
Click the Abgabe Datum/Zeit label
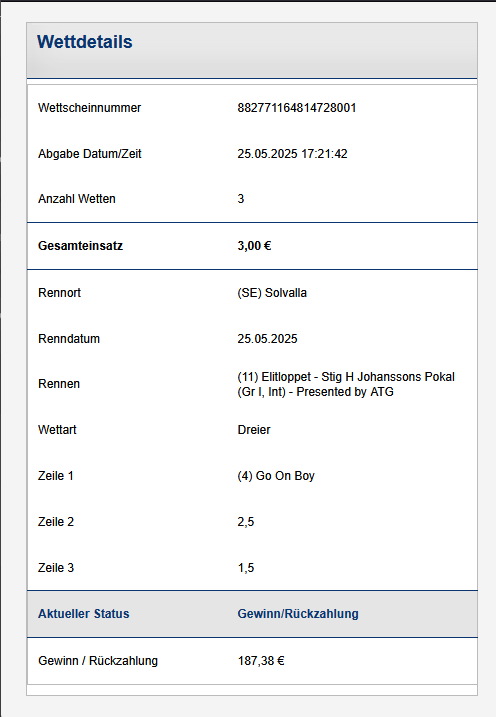tap(90, 154)
